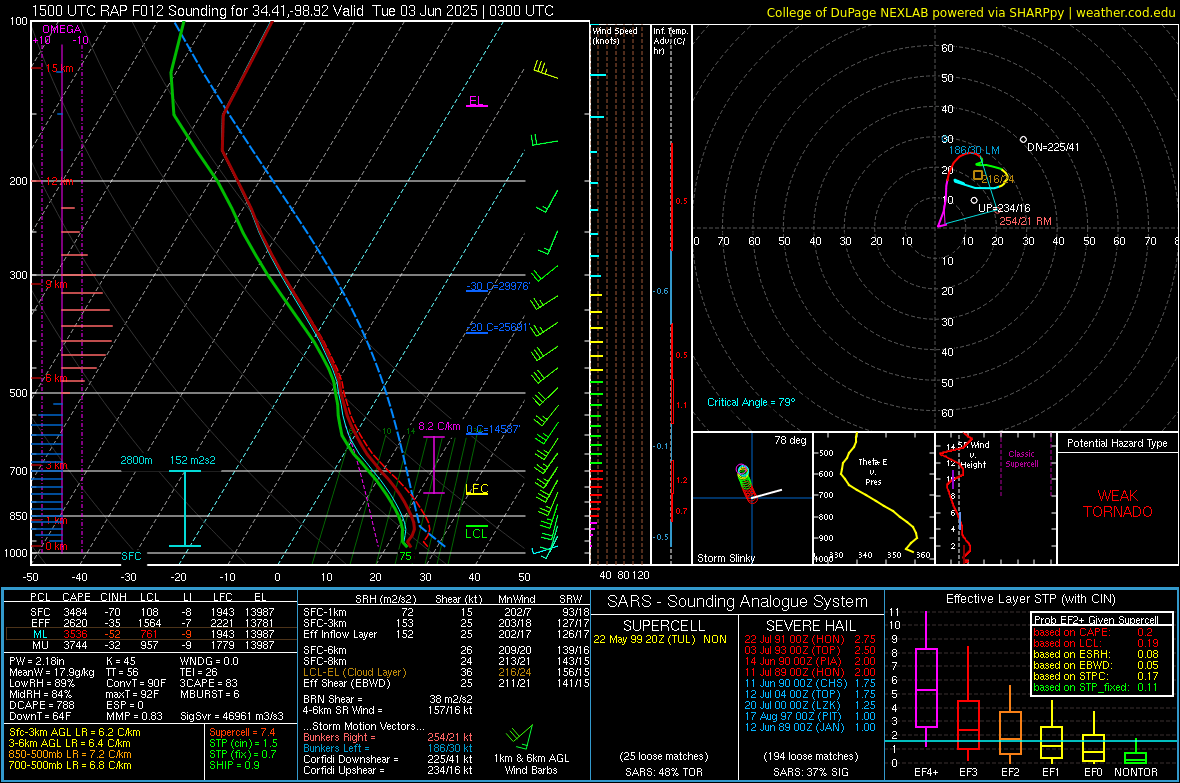Click the 22 May 99 20Z (TUL) supercell analog
Screen dimensions: 1180x783
660,639
